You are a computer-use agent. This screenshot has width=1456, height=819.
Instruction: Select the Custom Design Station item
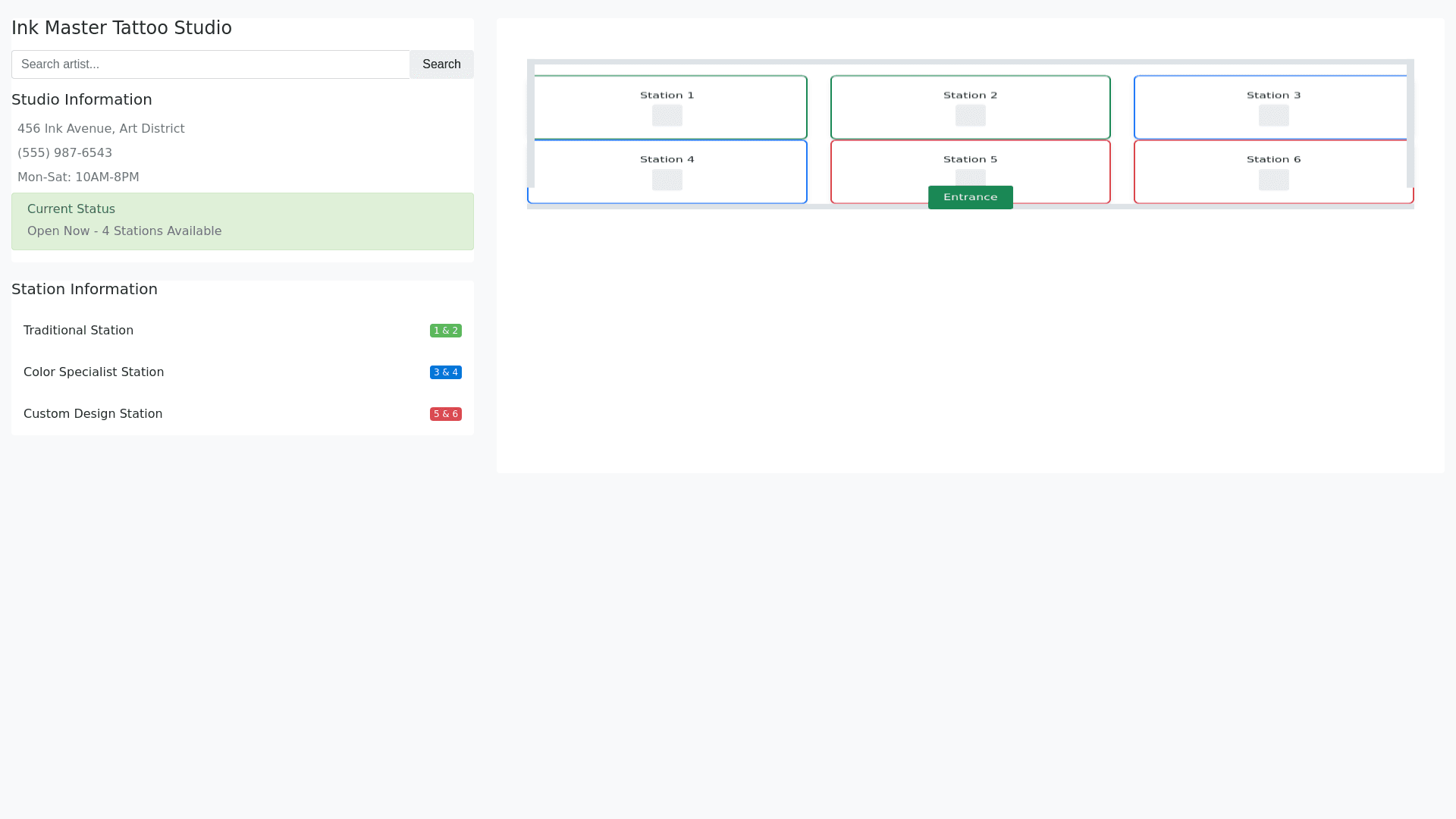(93, 414)
